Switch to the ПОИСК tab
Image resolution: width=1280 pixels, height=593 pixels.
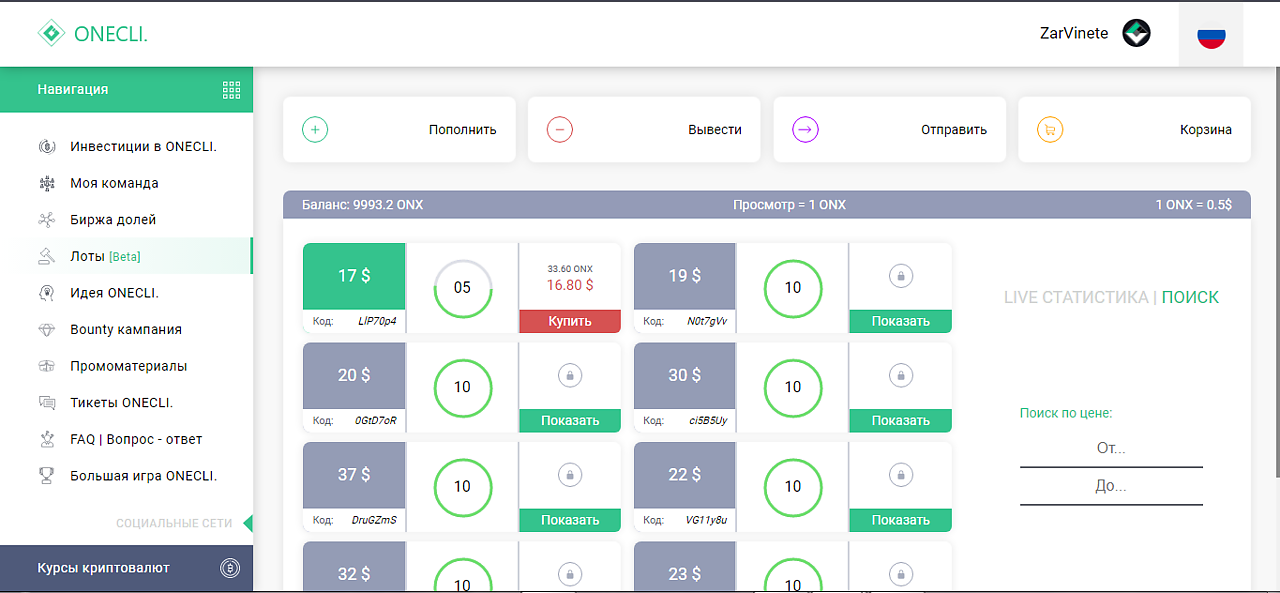pos(1190,297)
